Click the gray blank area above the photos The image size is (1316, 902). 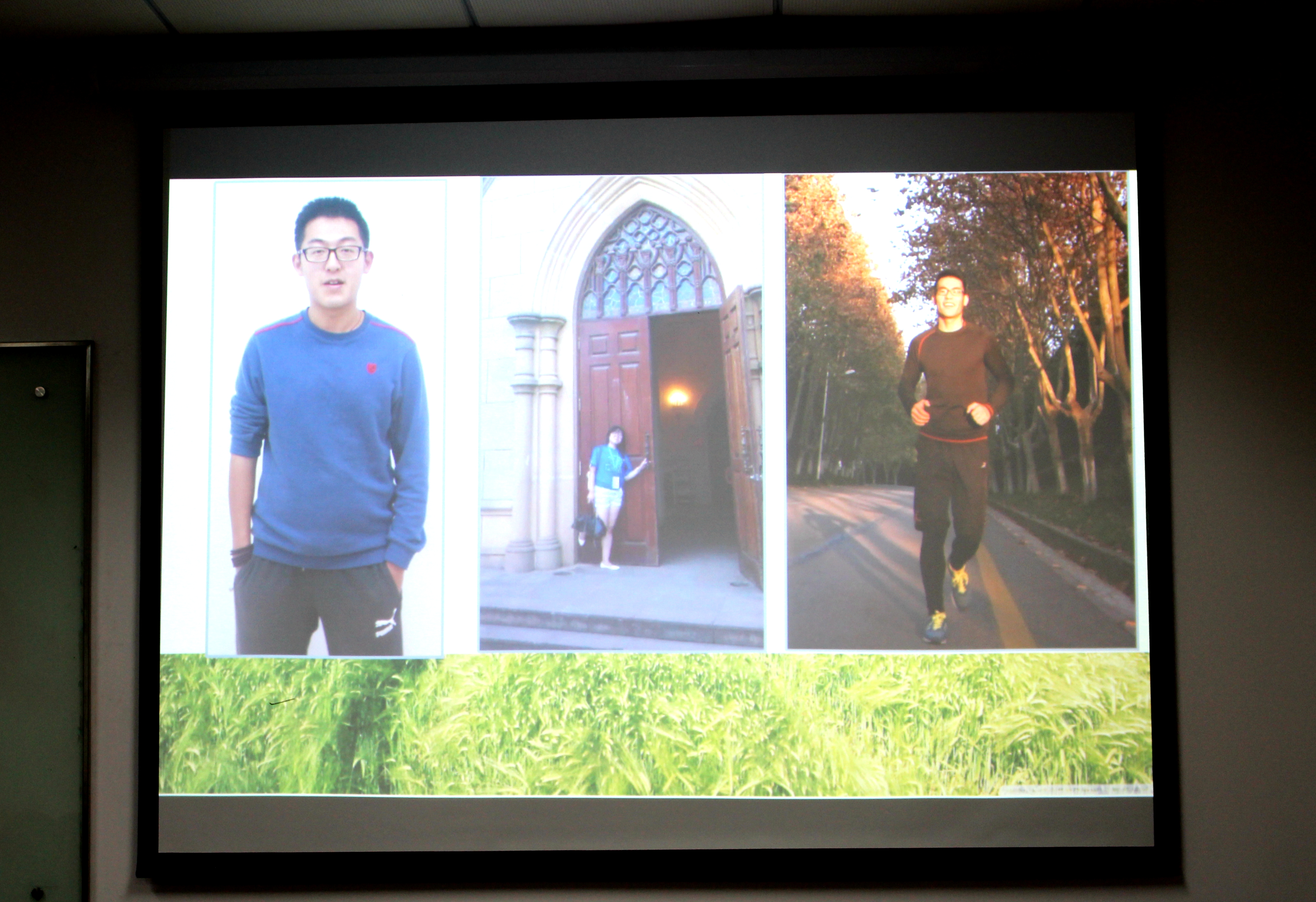[x=651, y=150]
